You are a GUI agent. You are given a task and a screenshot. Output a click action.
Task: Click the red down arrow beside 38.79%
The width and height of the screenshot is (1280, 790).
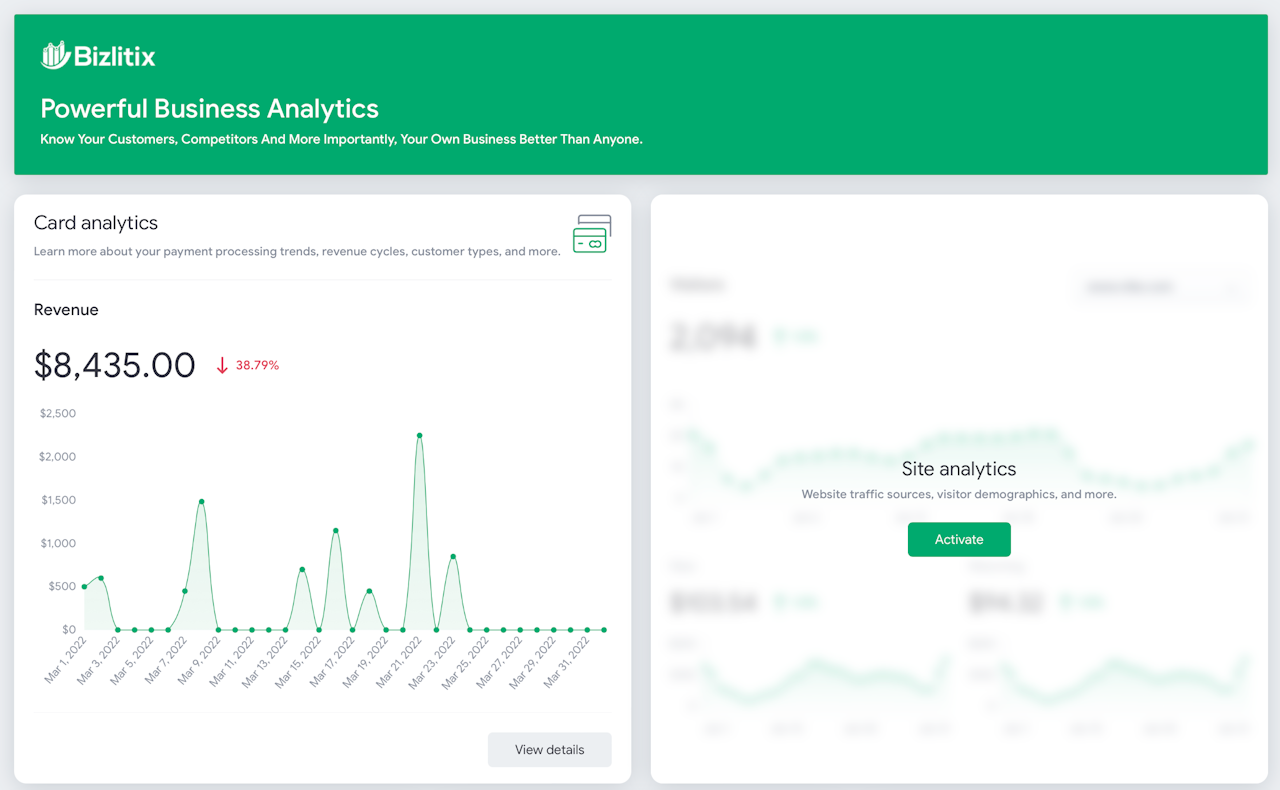click(x=222, y=366)
